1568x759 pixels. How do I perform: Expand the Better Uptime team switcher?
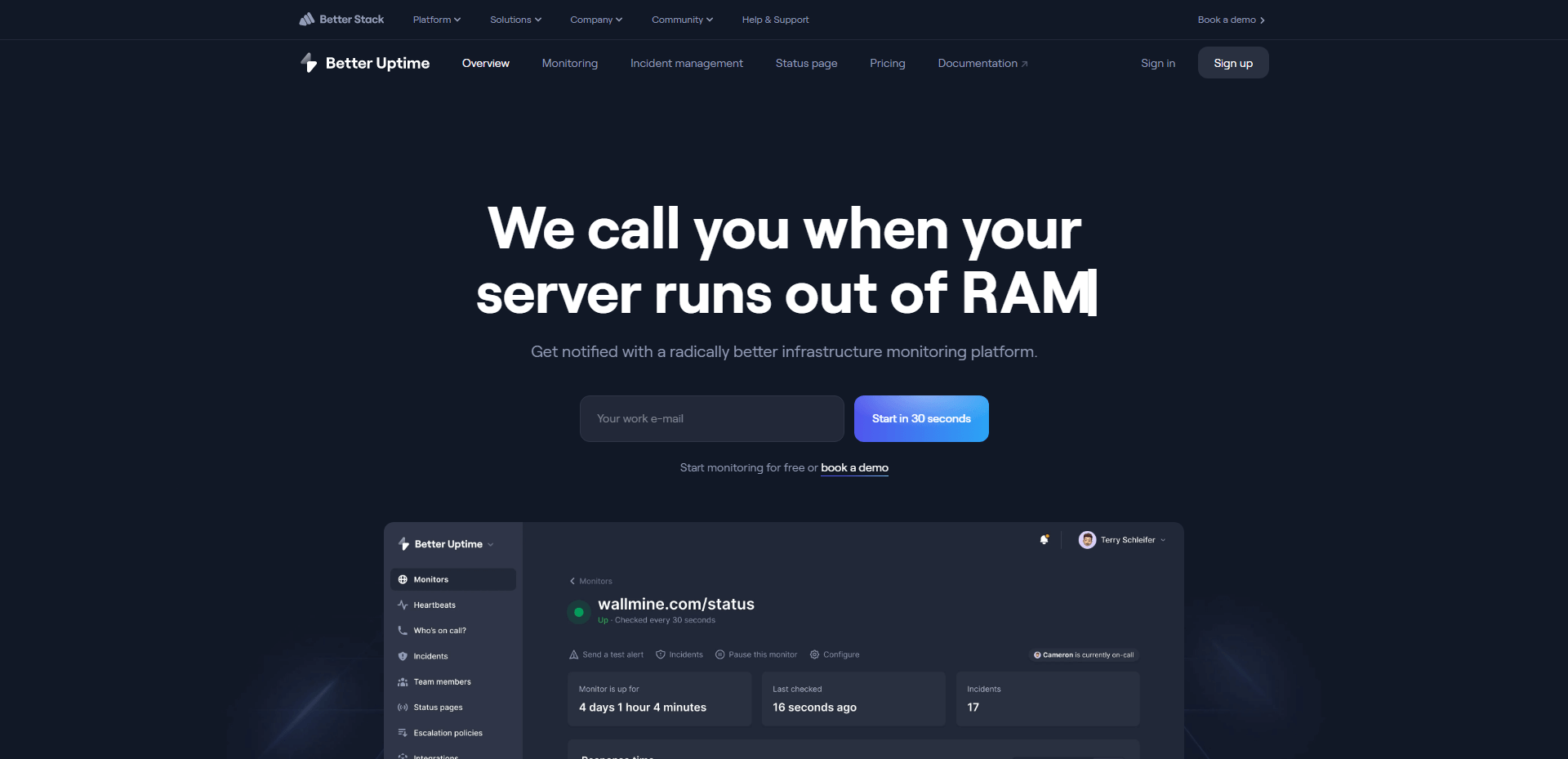pyautogui.click(x=446, y=544)
